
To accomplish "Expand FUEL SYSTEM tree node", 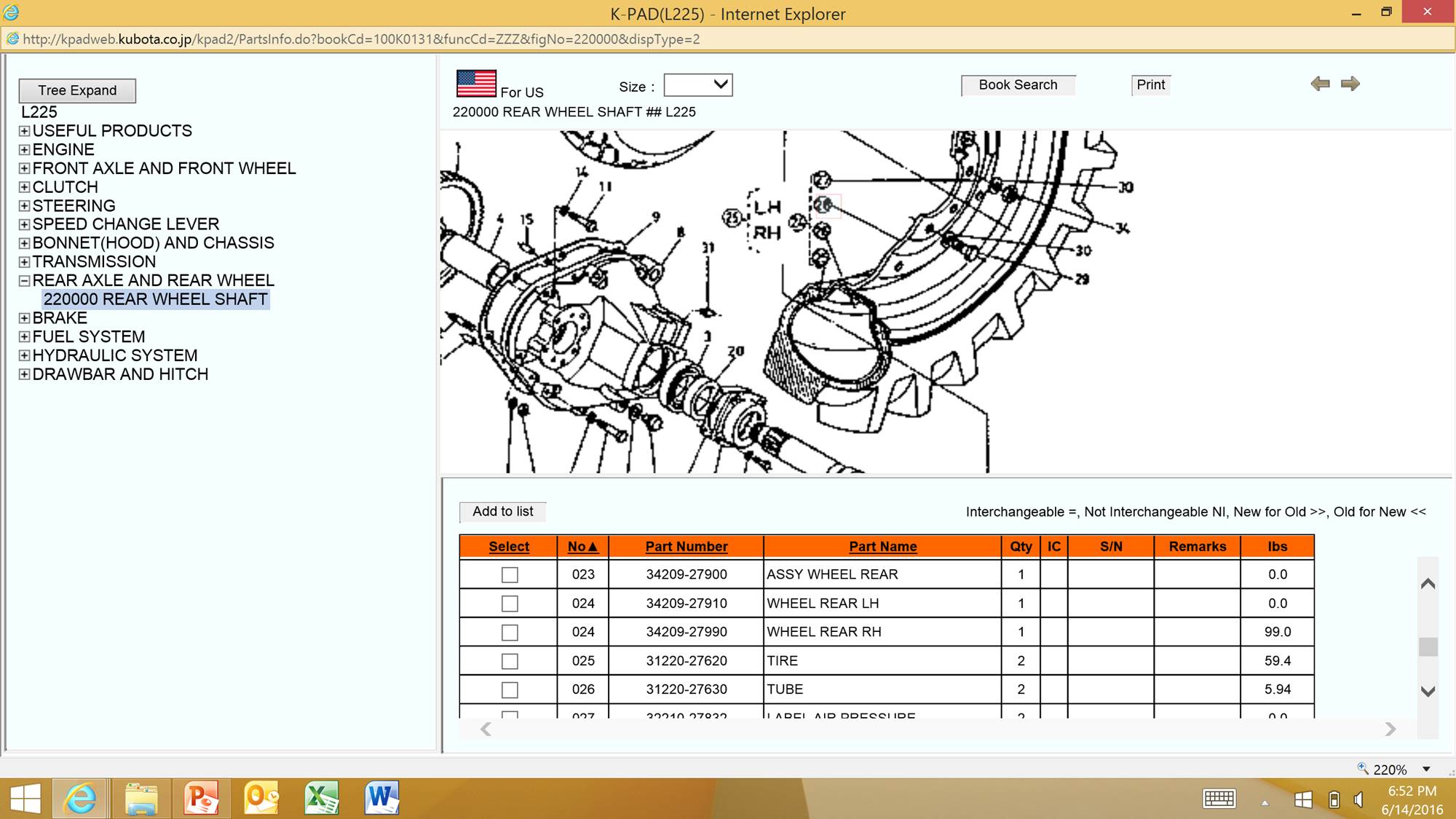I will (24, 337).
